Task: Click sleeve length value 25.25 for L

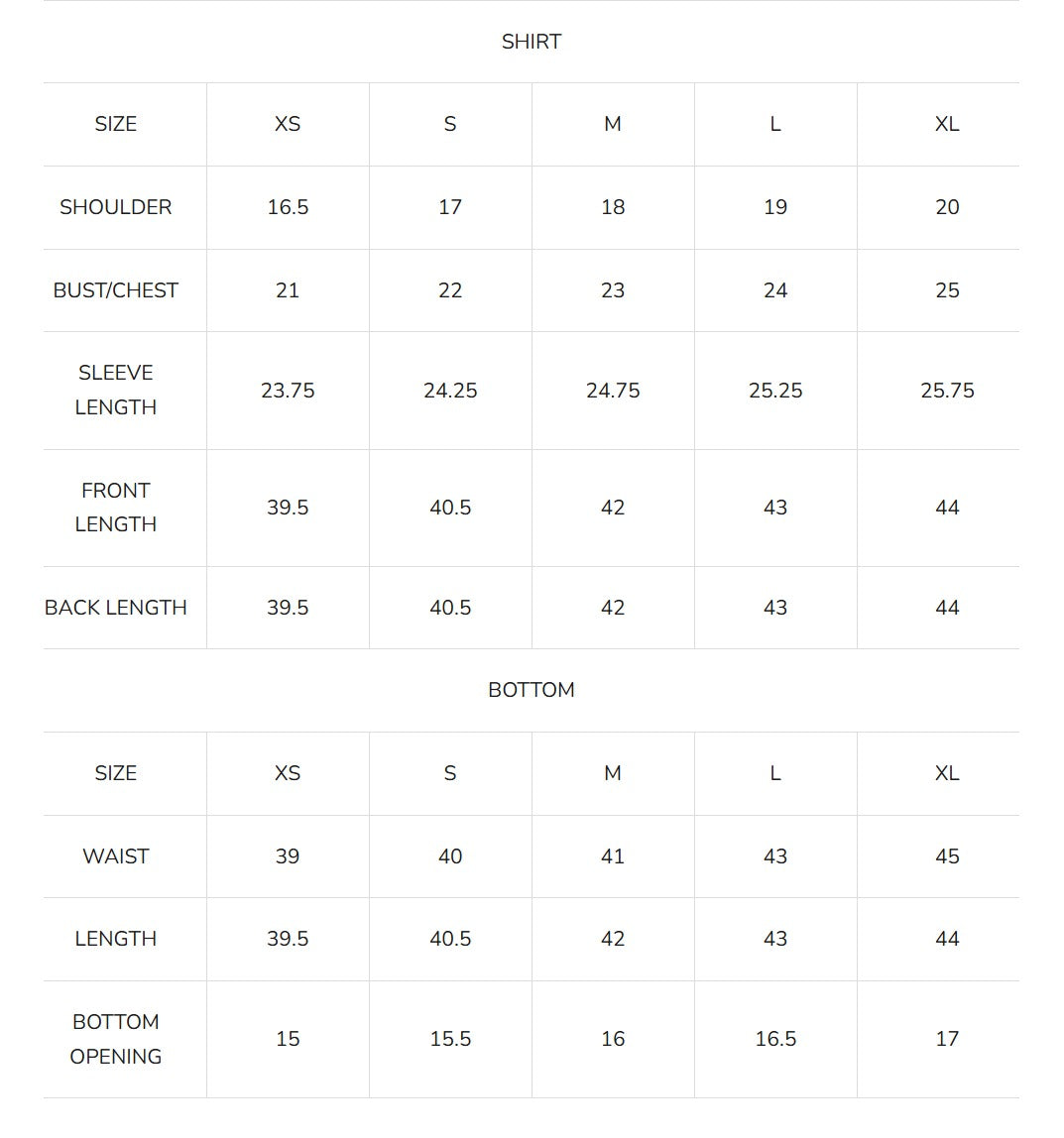Action: (x=775, y=391)
